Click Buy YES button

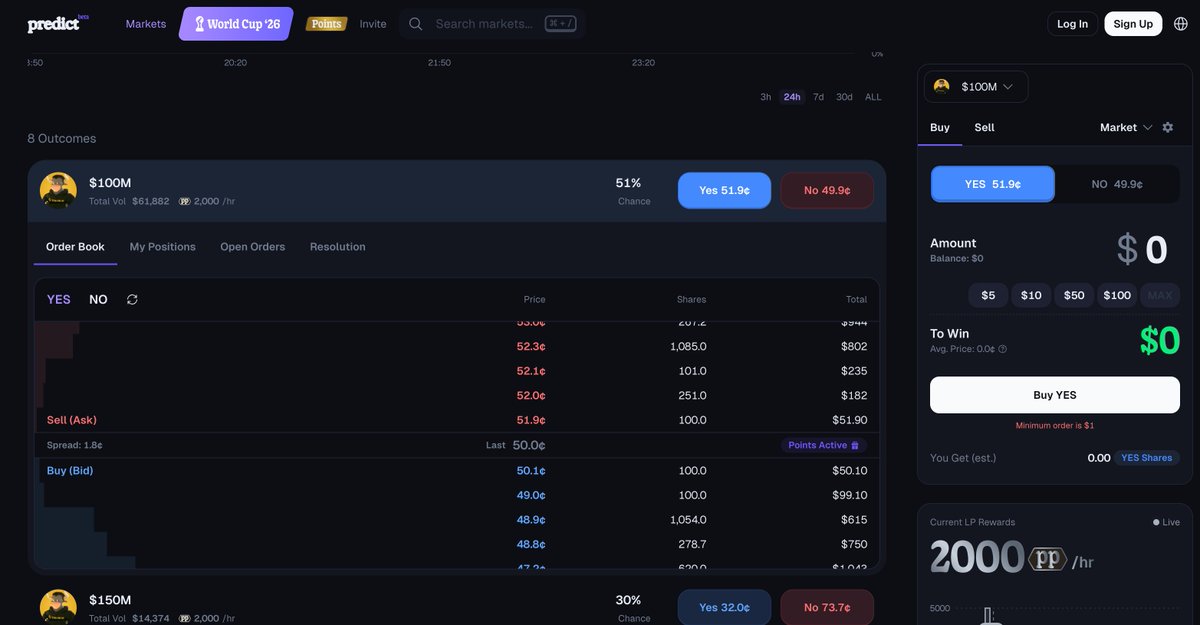pyautogui.click(x=1055, y=395)
